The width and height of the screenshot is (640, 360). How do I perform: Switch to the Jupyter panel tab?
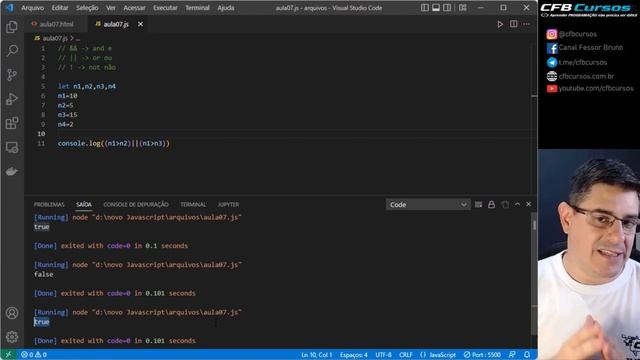pyautogui.click(x=228, y=204)
